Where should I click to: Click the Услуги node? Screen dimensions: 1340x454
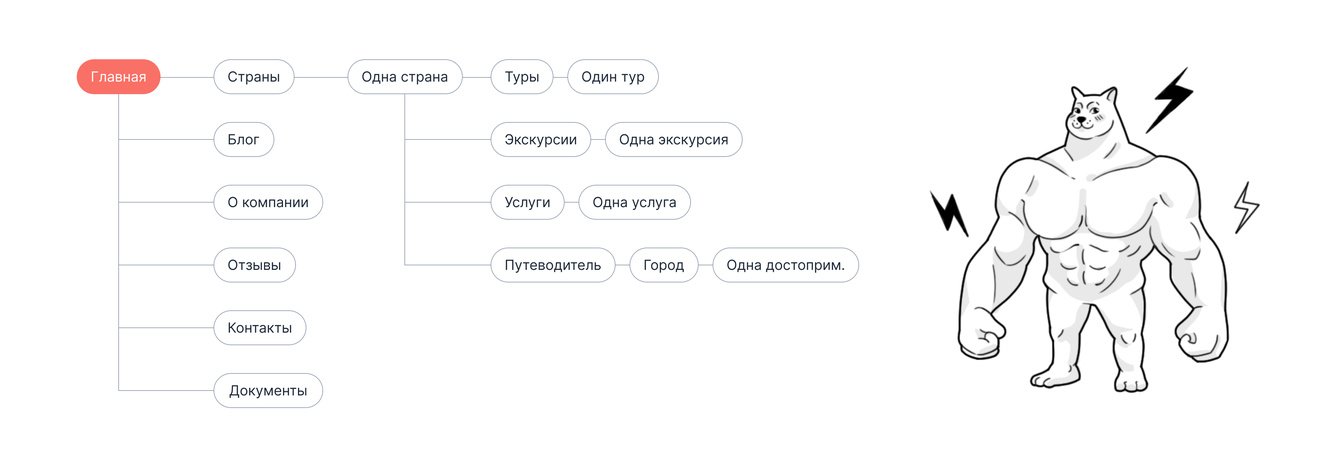coord(527,202)
